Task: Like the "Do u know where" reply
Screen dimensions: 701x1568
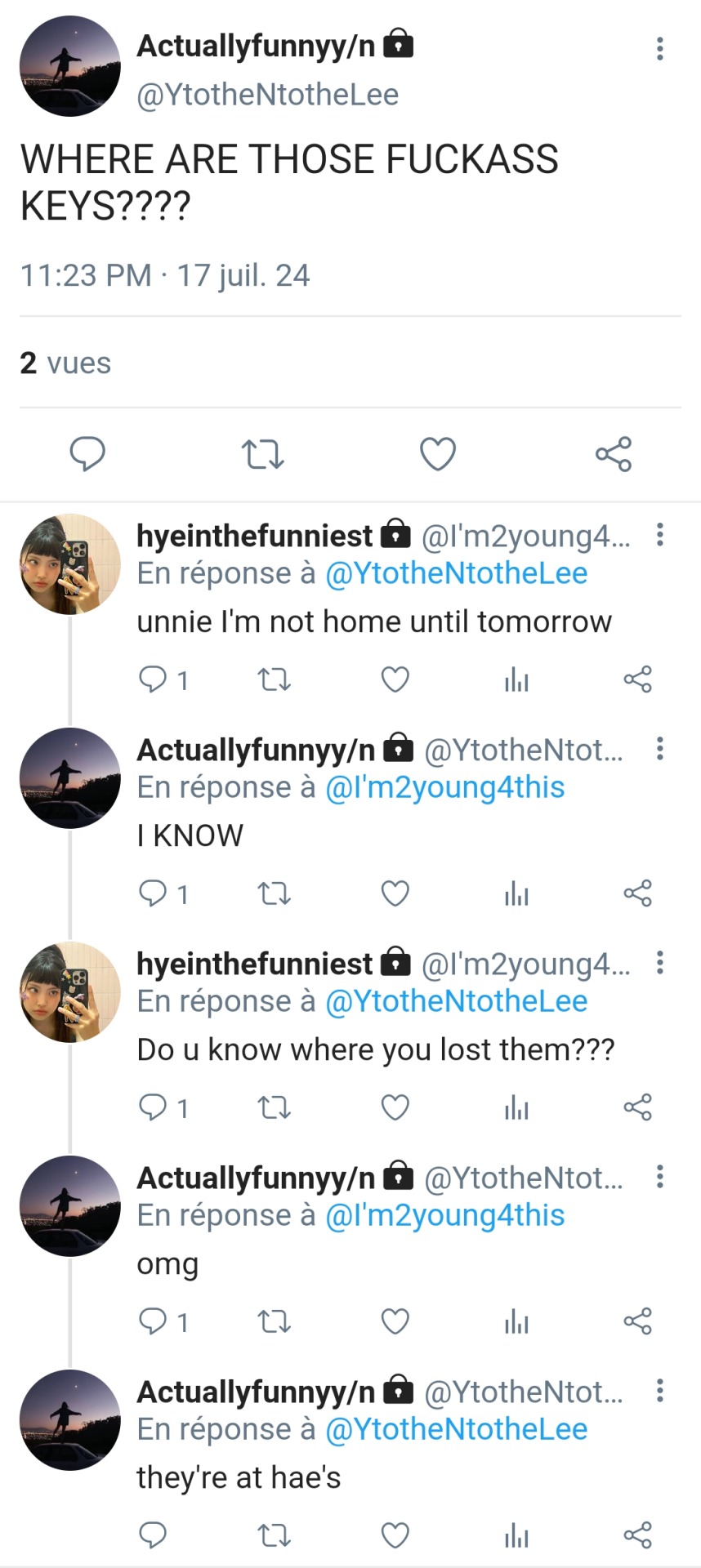Action: pos(395,1107)
